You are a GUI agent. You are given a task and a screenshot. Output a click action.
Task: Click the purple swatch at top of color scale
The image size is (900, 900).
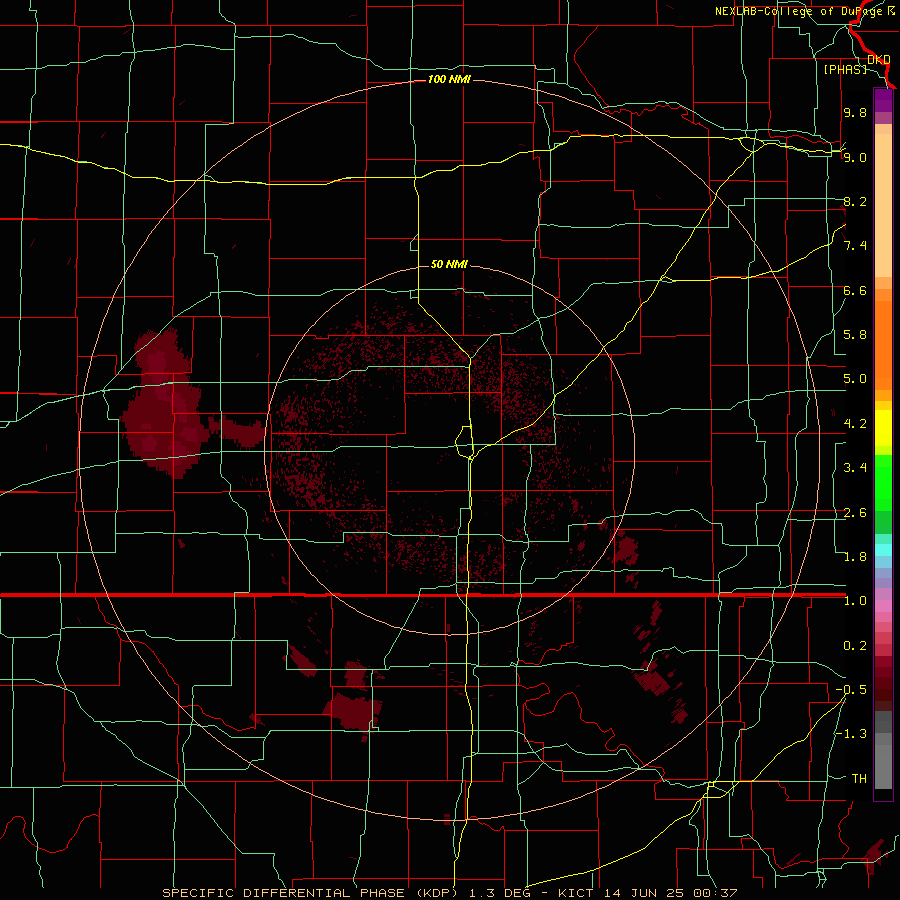pos(883,100)
